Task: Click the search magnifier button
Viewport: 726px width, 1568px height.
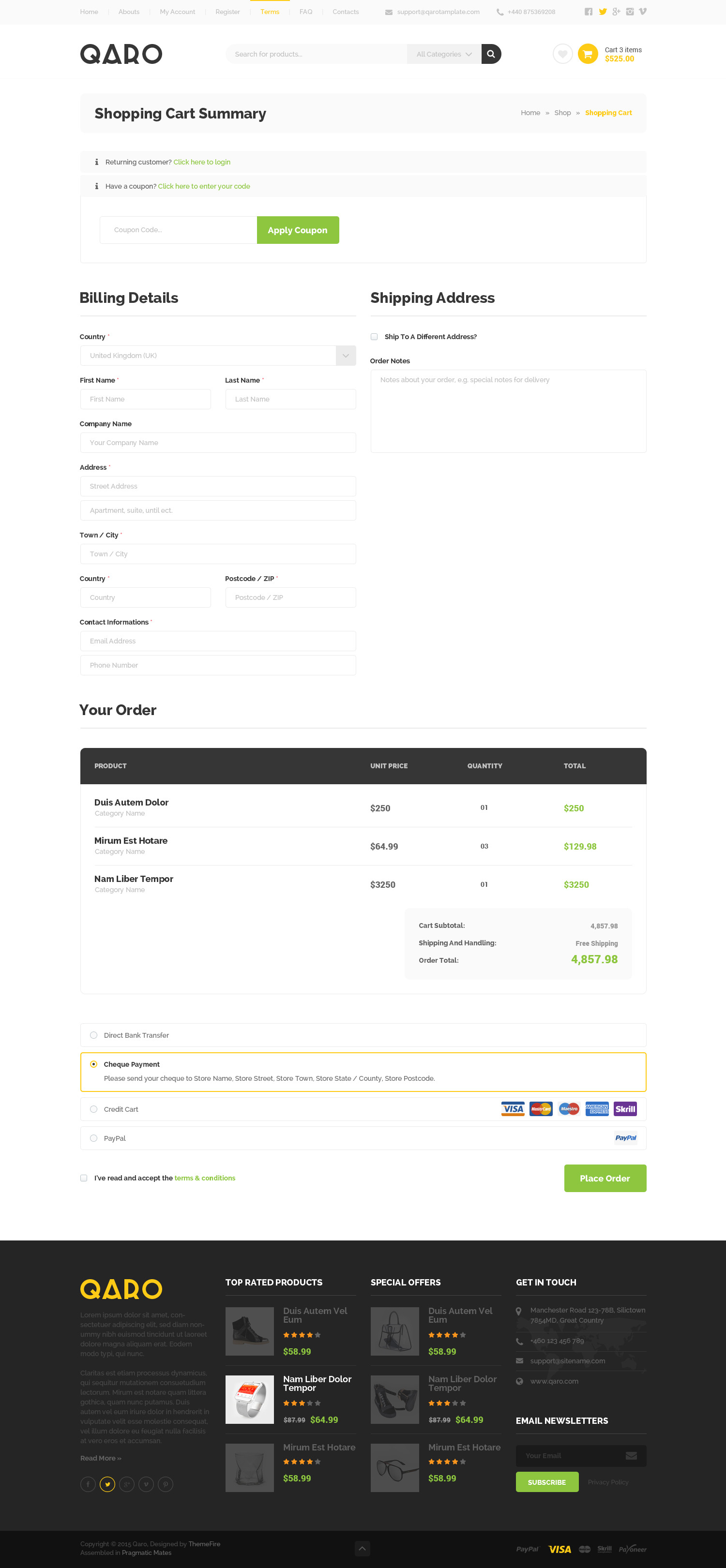Action: pos(491,54)
